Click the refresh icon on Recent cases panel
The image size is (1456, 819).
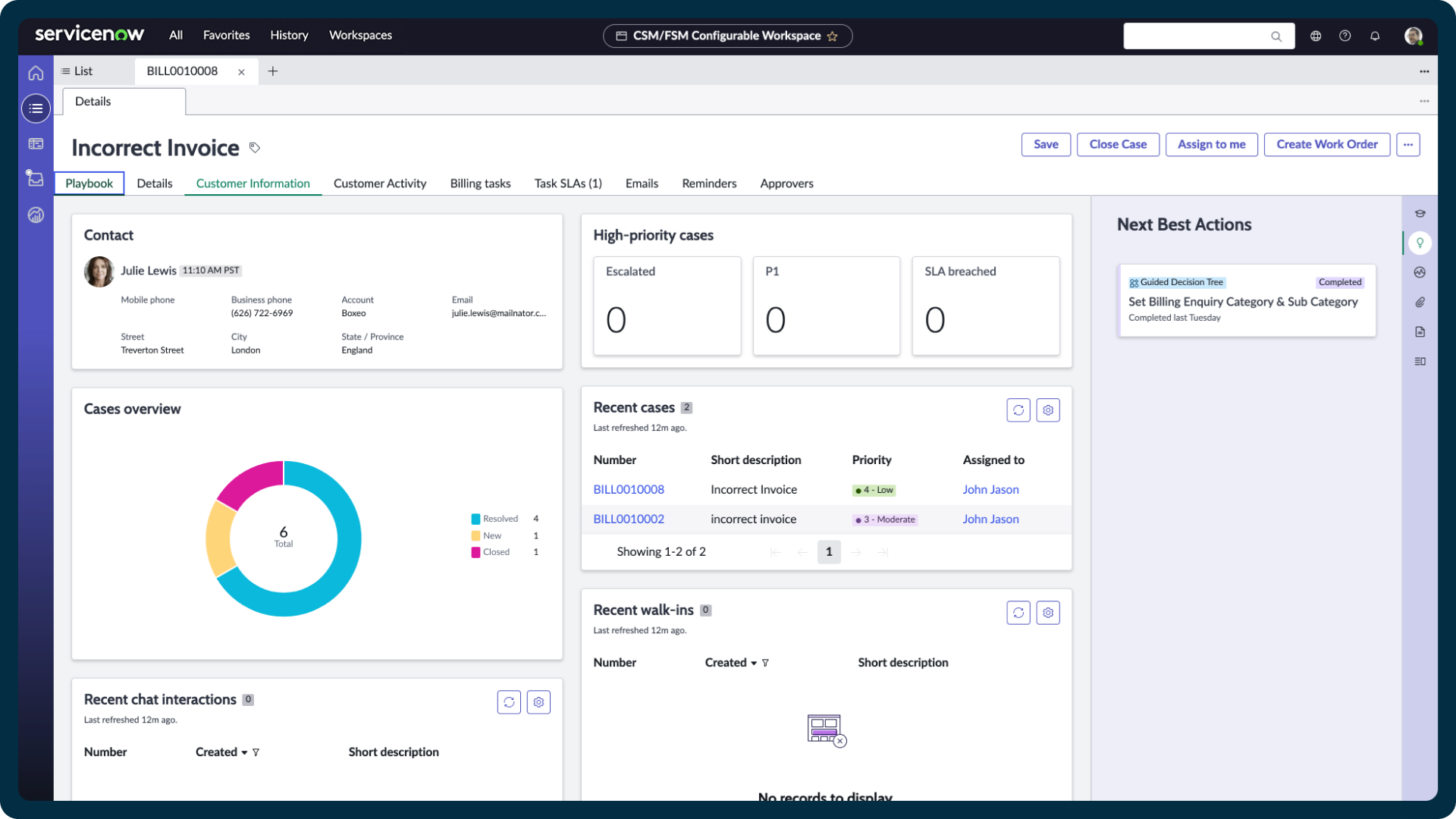click(1019, 409)
